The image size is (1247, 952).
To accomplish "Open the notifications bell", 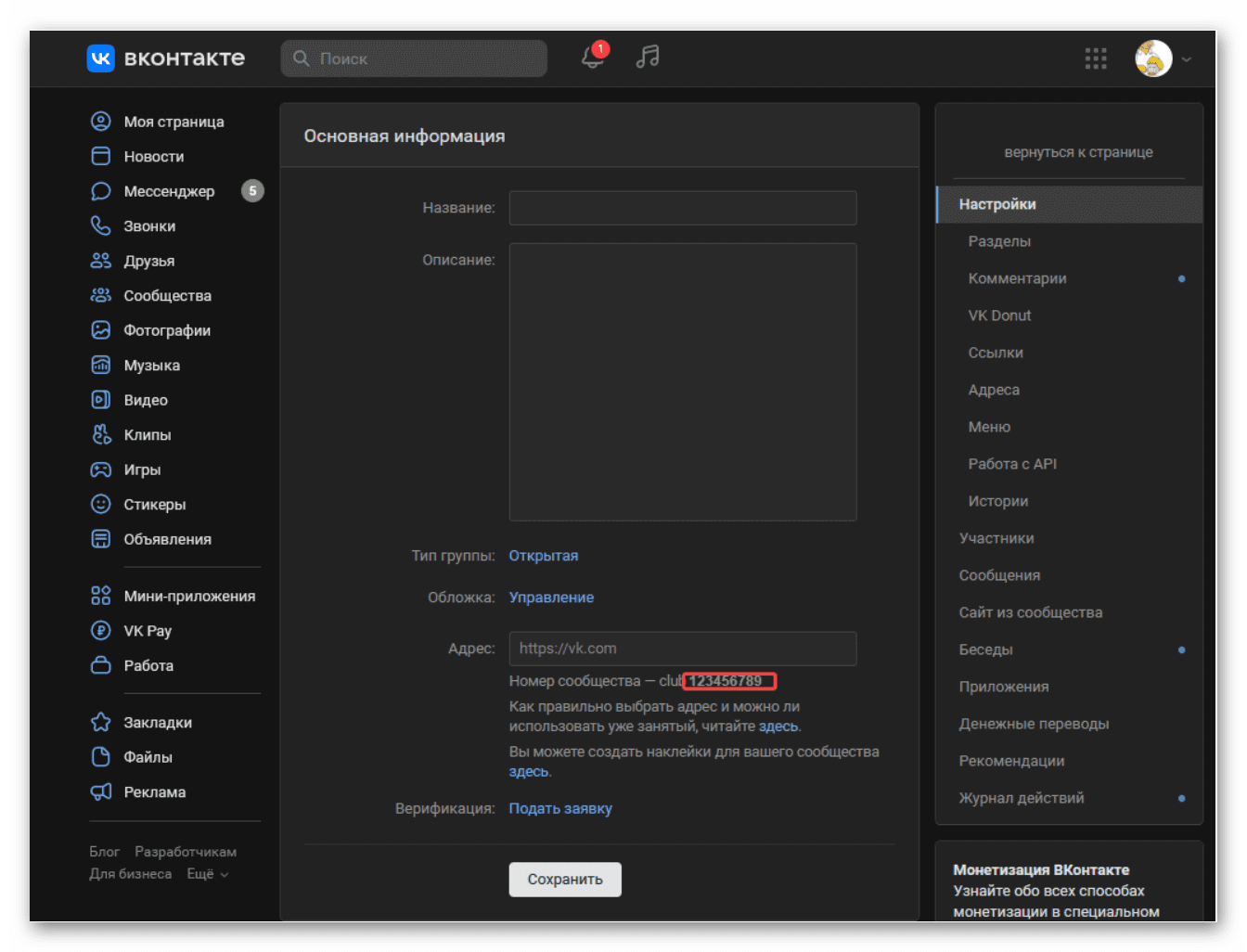I will (x=593, y=57).
